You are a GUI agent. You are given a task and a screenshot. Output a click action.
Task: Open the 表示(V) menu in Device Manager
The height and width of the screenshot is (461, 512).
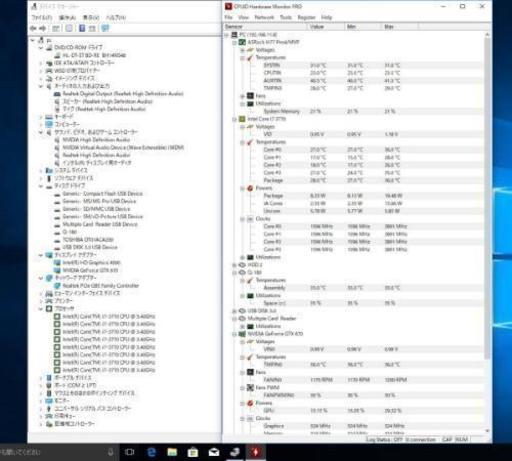[91, 17]
